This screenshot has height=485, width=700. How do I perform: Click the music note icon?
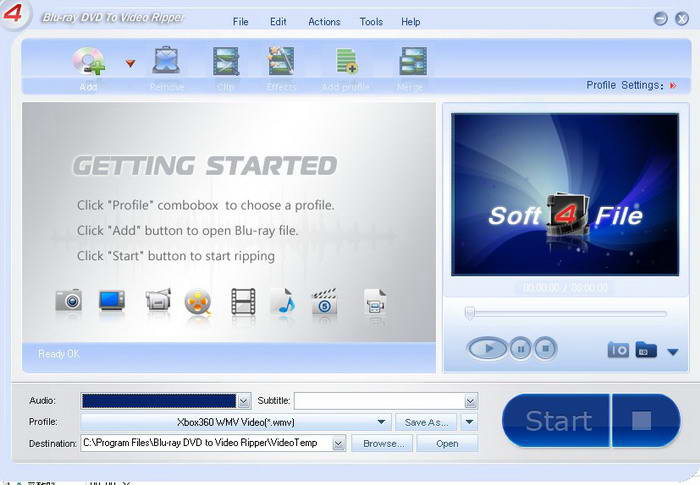tap(283, 301)
